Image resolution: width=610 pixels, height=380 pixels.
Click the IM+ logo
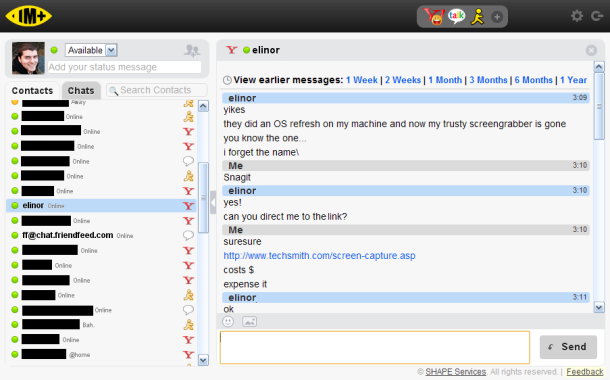pyautogui.click(x=28, y=16)
